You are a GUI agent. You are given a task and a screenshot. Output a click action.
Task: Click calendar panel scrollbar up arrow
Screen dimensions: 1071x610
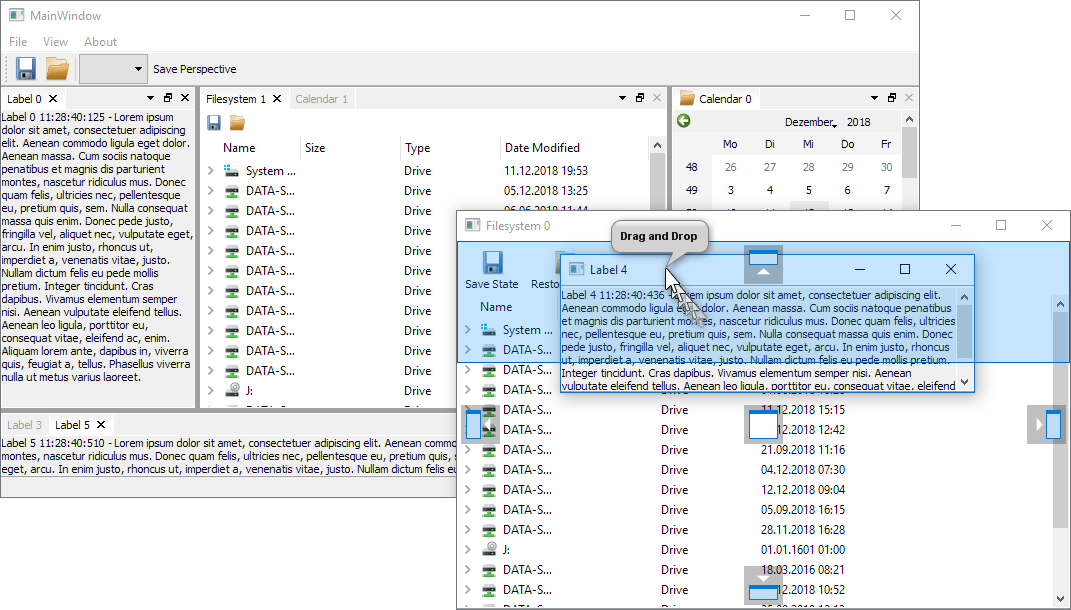click(909, 120)
